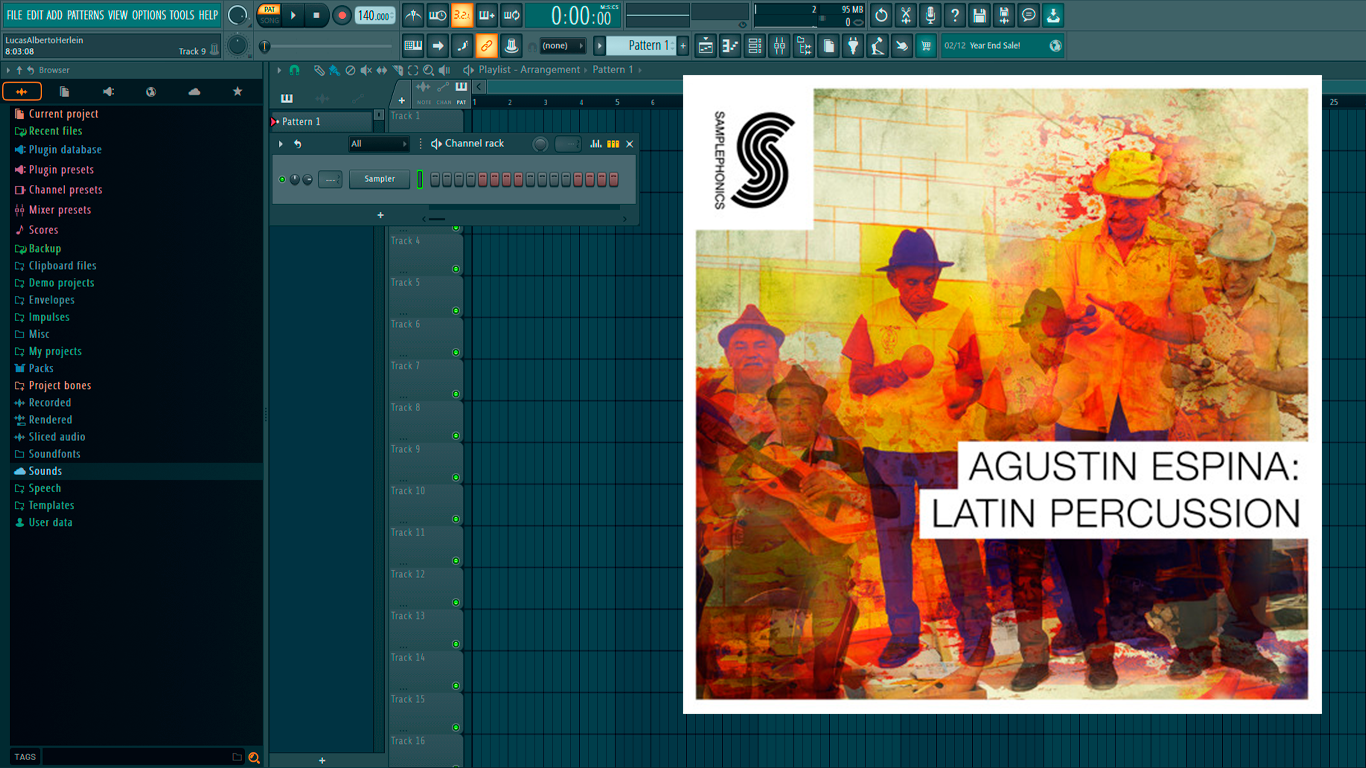Toggle the first Sampler step button
1366x768 pixels.
(x=435, y=179)
